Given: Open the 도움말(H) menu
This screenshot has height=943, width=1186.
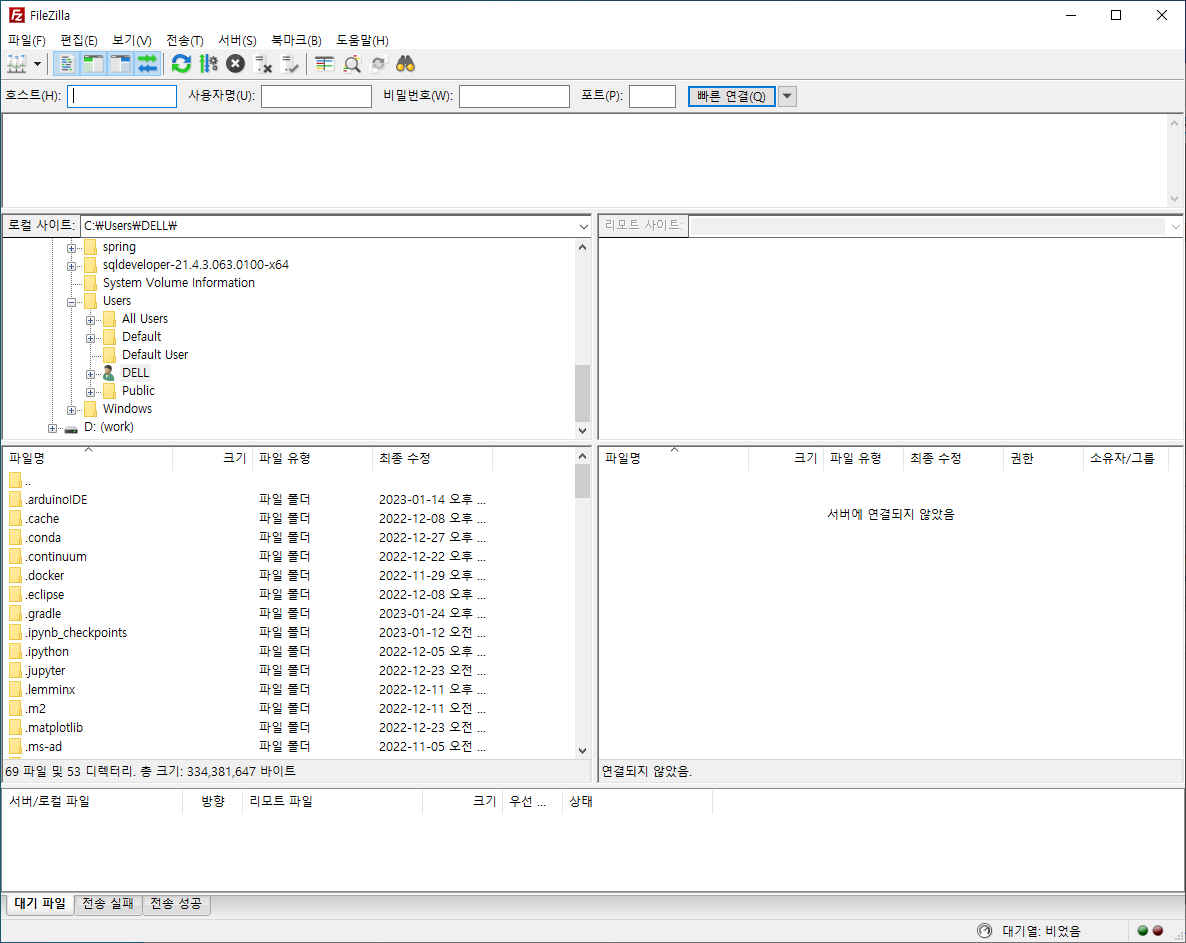Looking at the screenshot, I should (362, 40).
